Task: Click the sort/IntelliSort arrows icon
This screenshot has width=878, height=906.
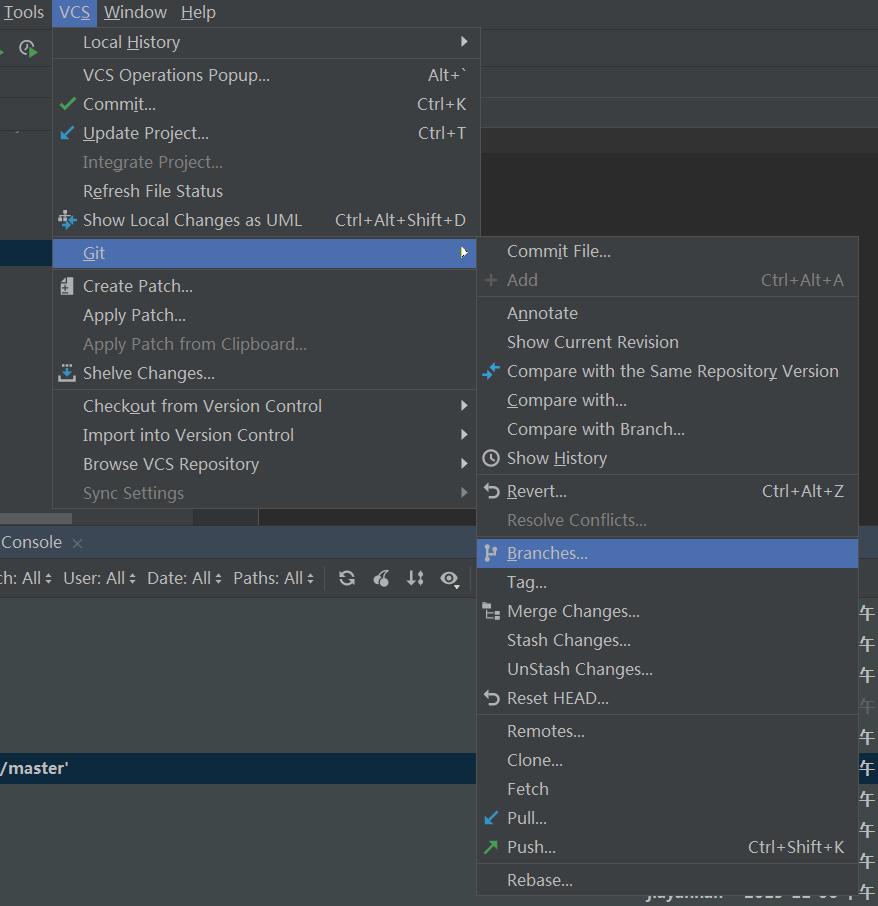Action: (x=415, y=578)
